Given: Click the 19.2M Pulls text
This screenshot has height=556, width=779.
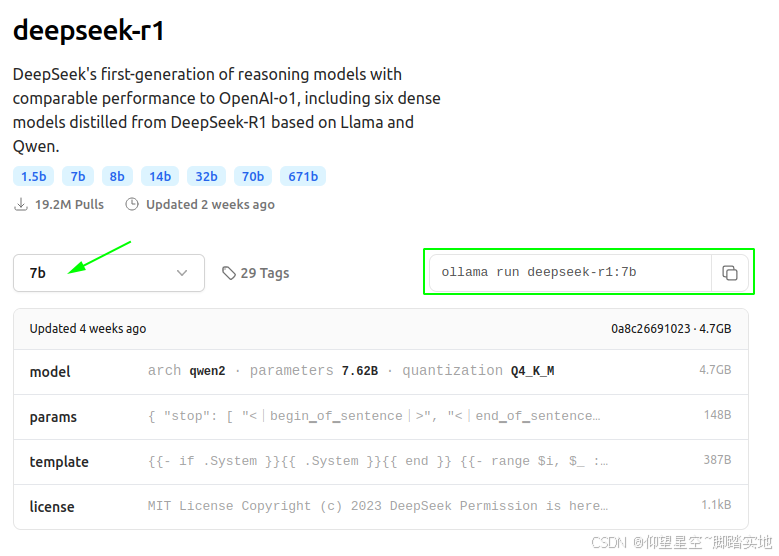Looking at the screenshot, I should click(x=70, y=205).
